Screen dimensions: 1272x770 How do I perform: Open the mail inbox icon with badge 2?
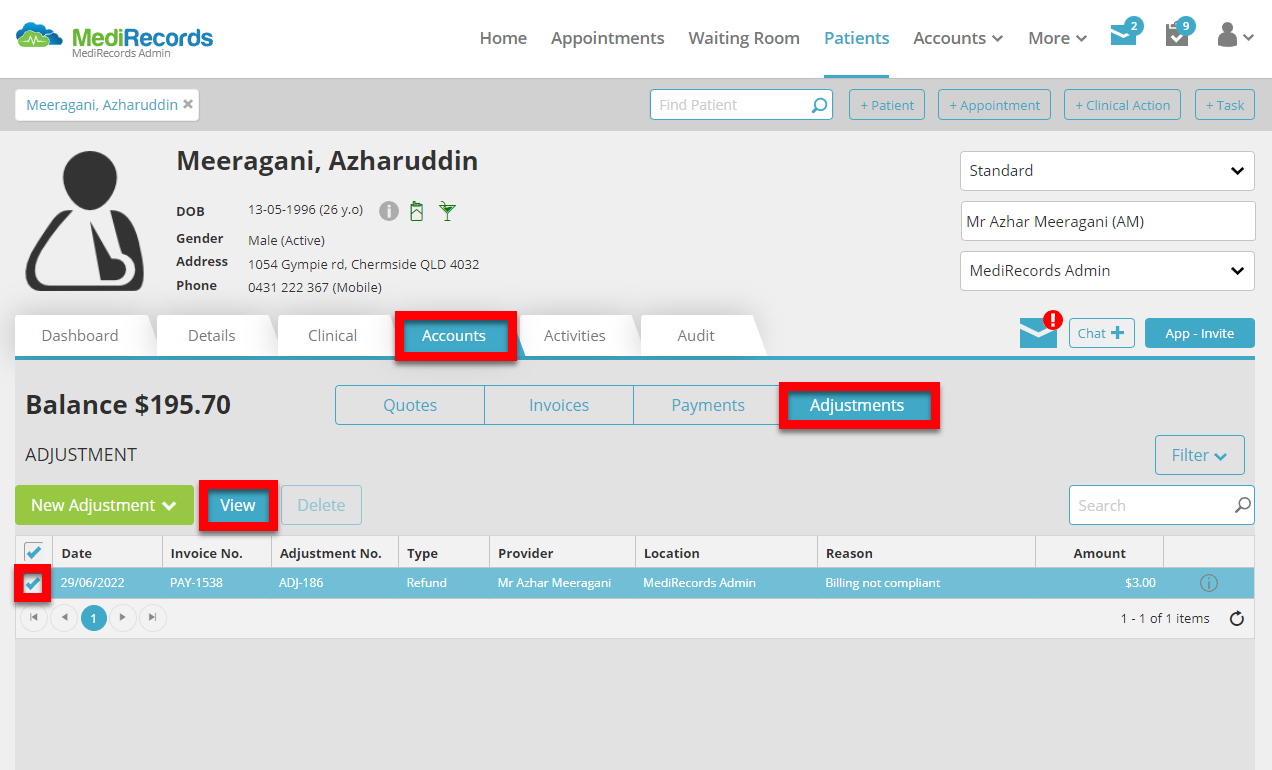(1124, 36)
